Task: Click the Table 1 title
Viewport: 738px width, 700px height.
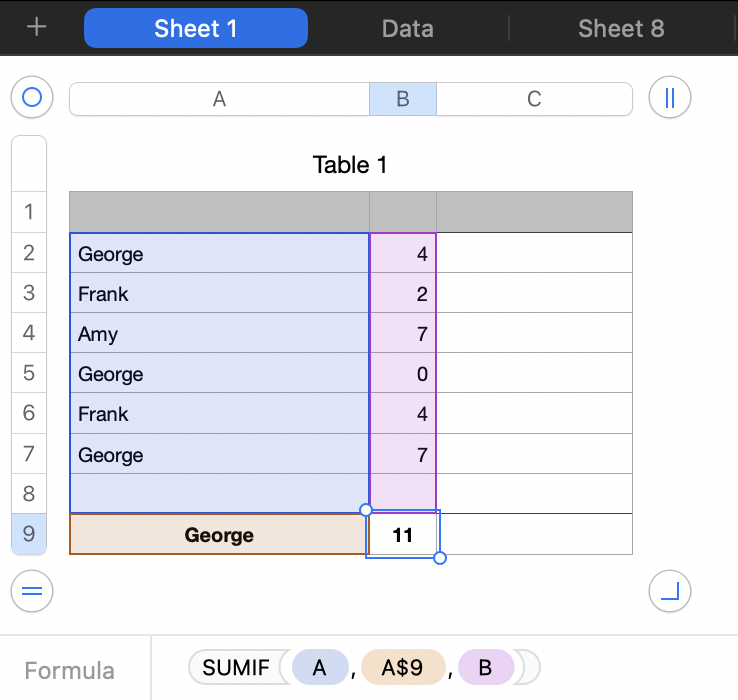Action: click(350, 165)
